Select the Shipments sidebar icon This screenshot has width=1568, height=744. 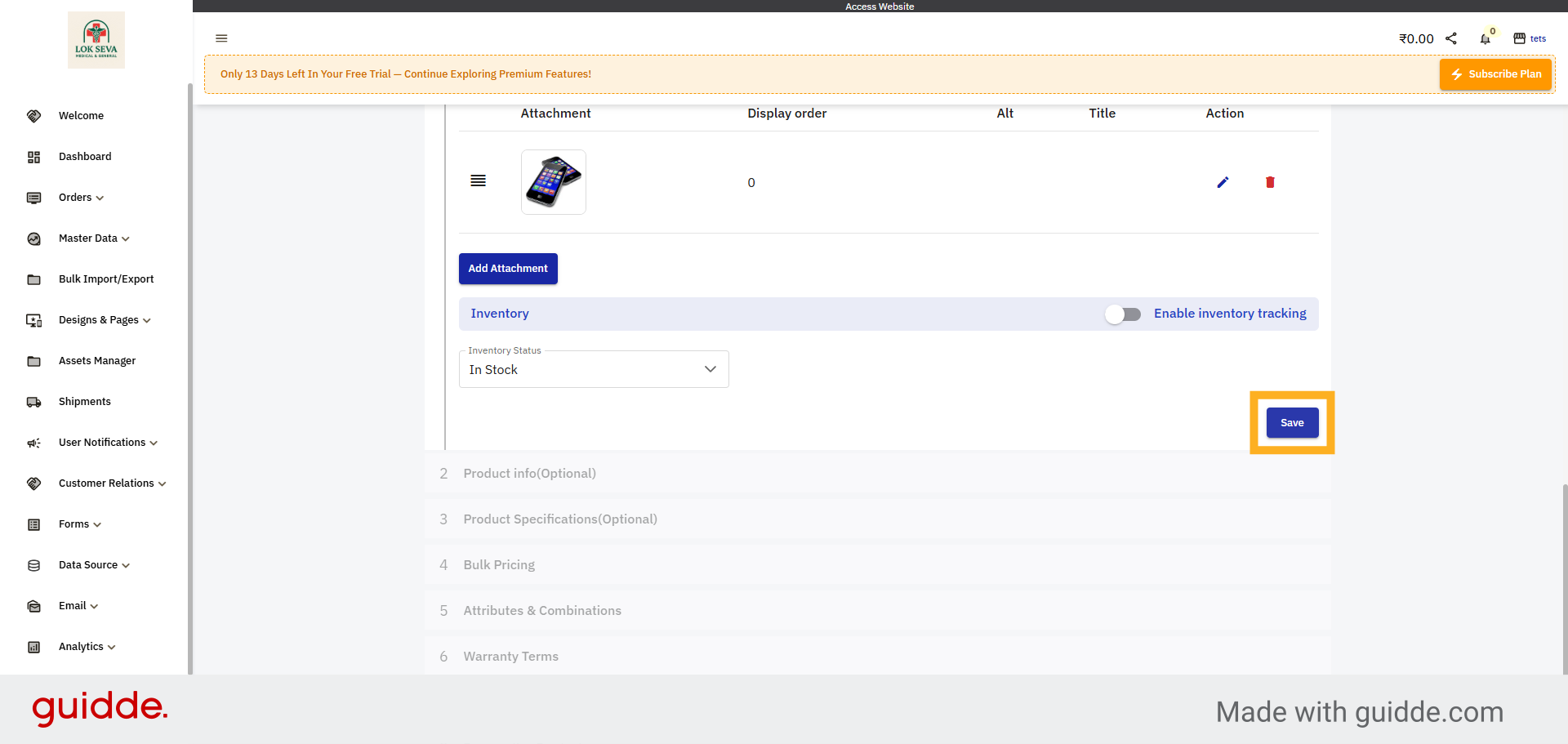[33, 402]
